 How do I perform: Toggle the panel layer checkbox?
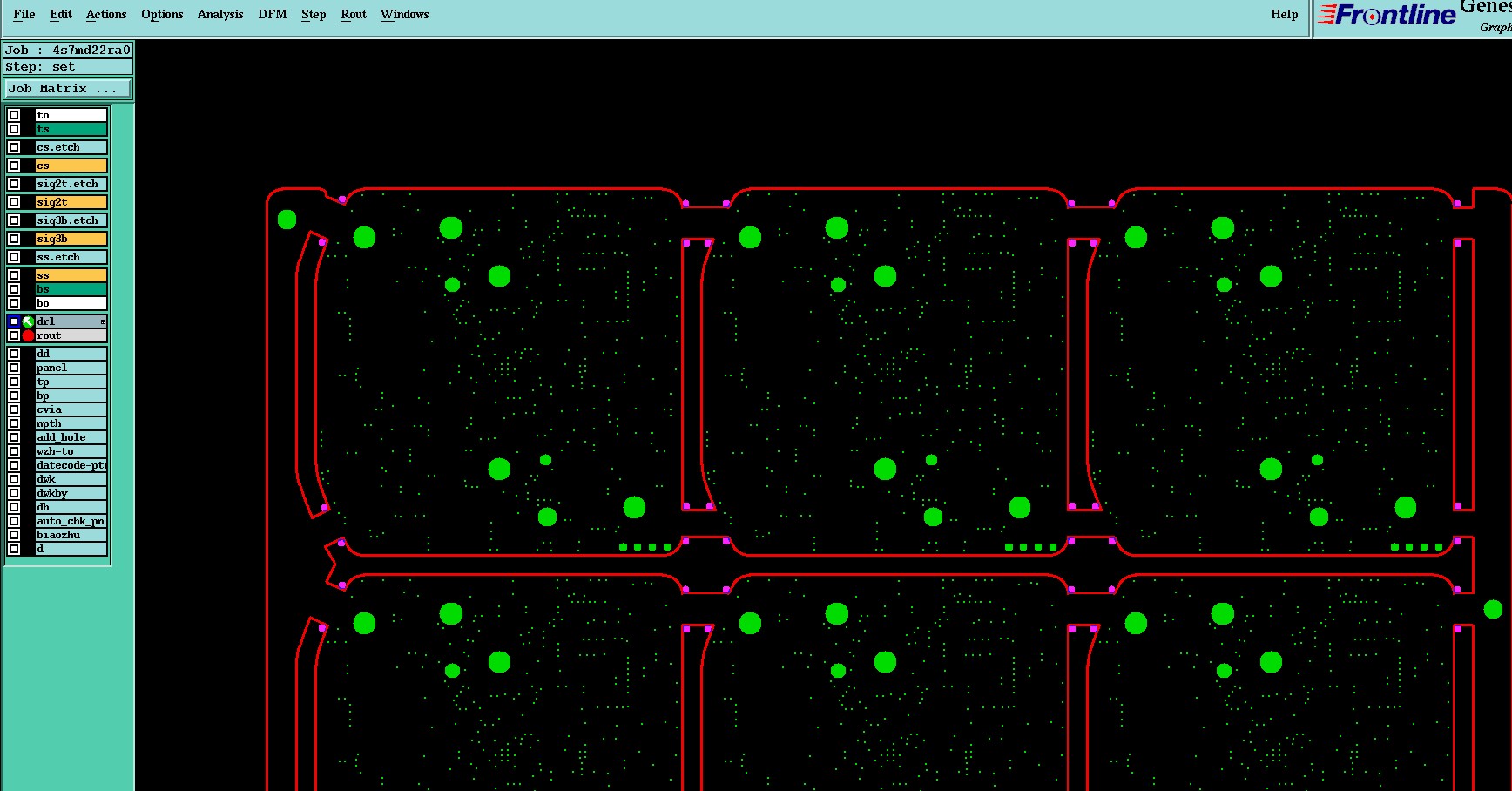pos(14,368)
